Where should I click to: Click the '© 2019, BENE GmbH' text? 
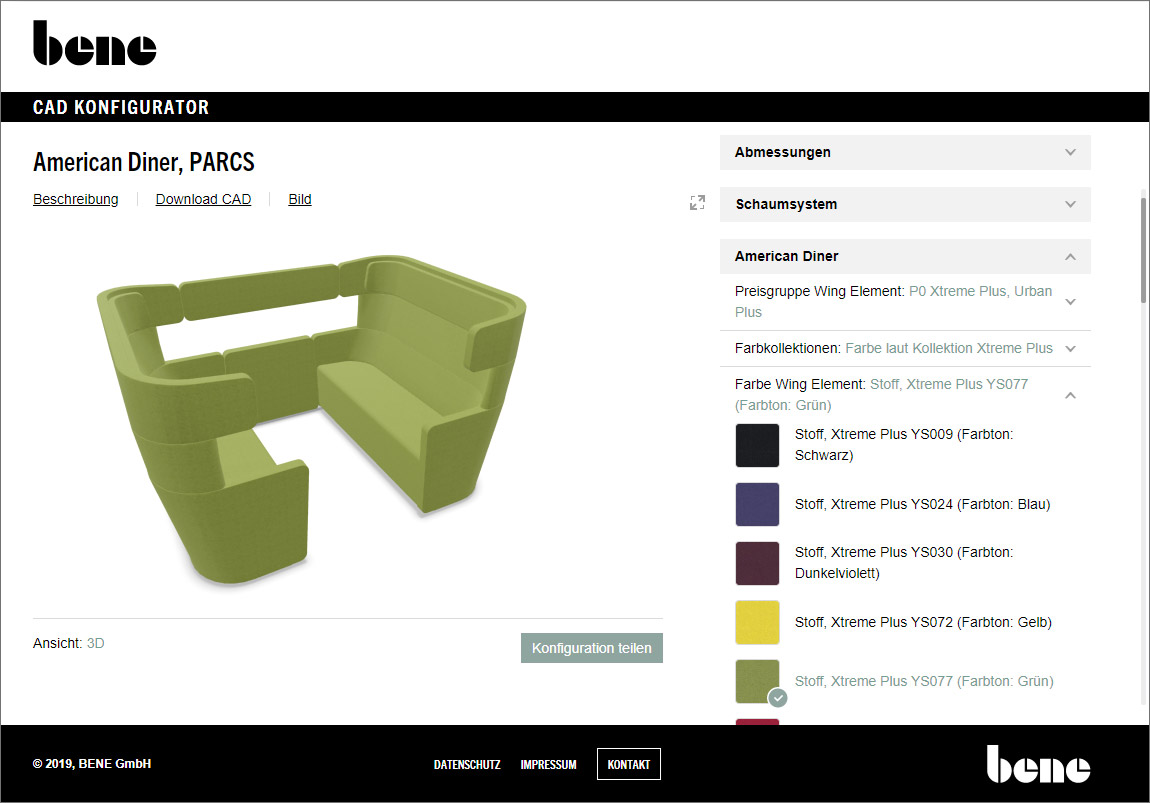click(92, 764)
